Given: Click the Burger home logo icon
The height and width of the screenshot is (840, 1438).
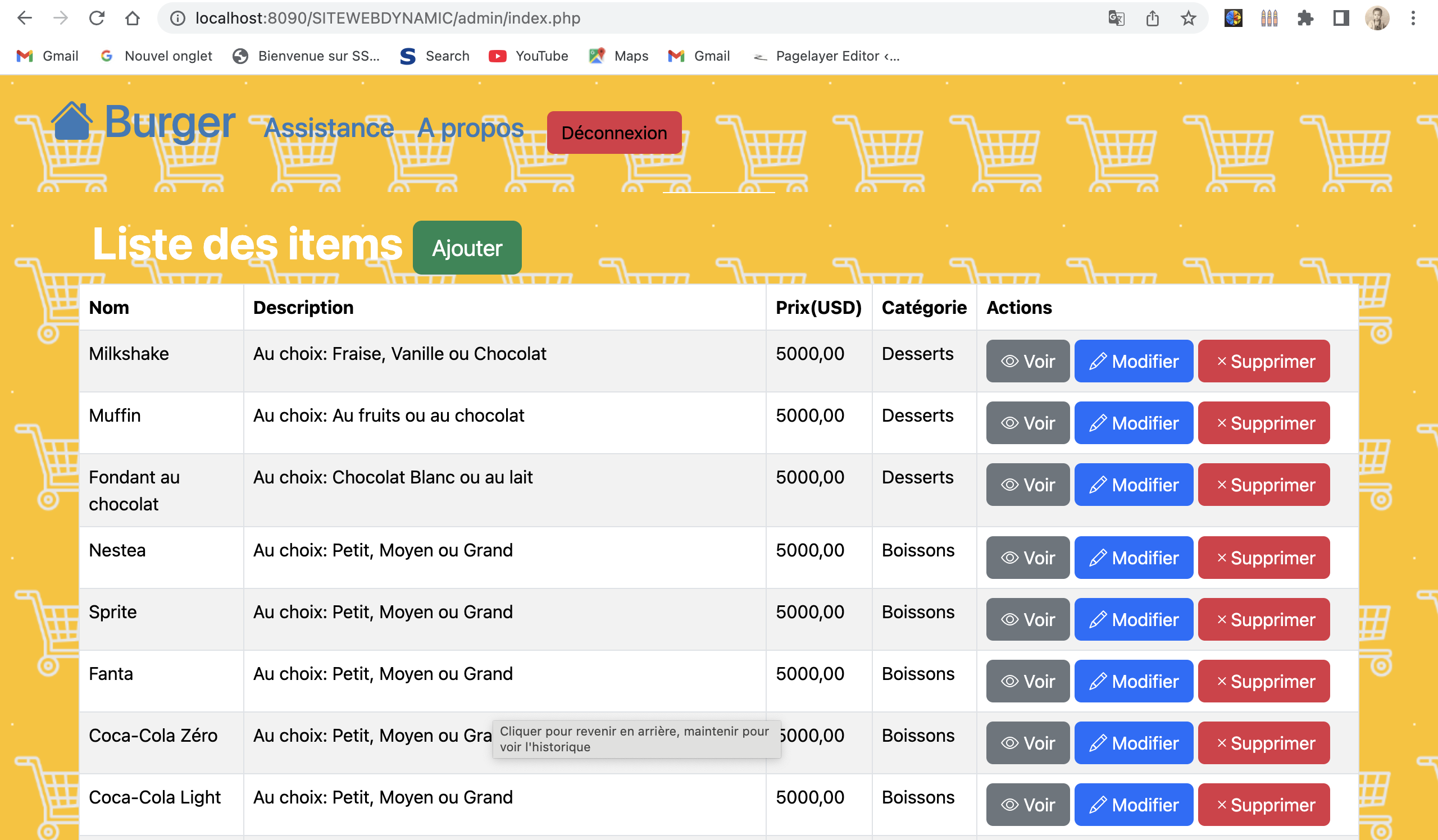Looking at the screenshot, I should pyautogui.click(x=72, y=121).
